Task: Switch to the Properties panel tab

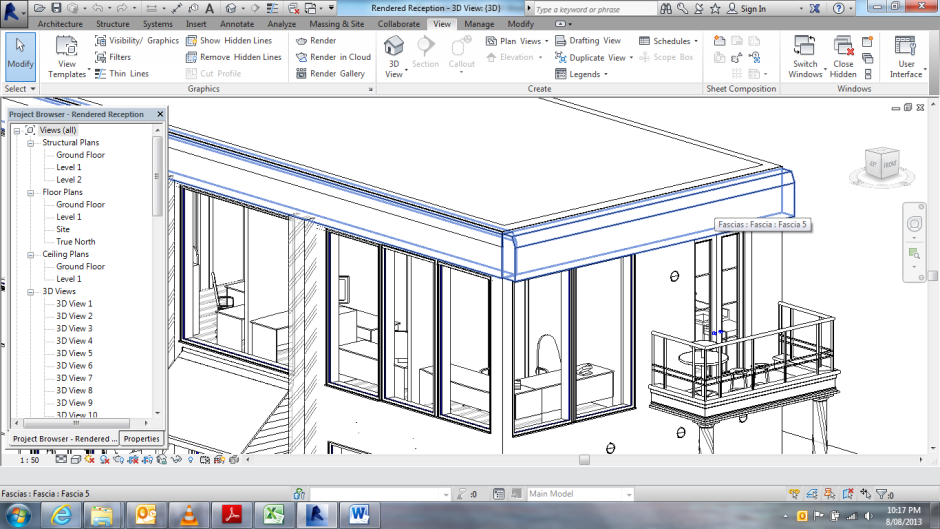Action: [141, 438]
